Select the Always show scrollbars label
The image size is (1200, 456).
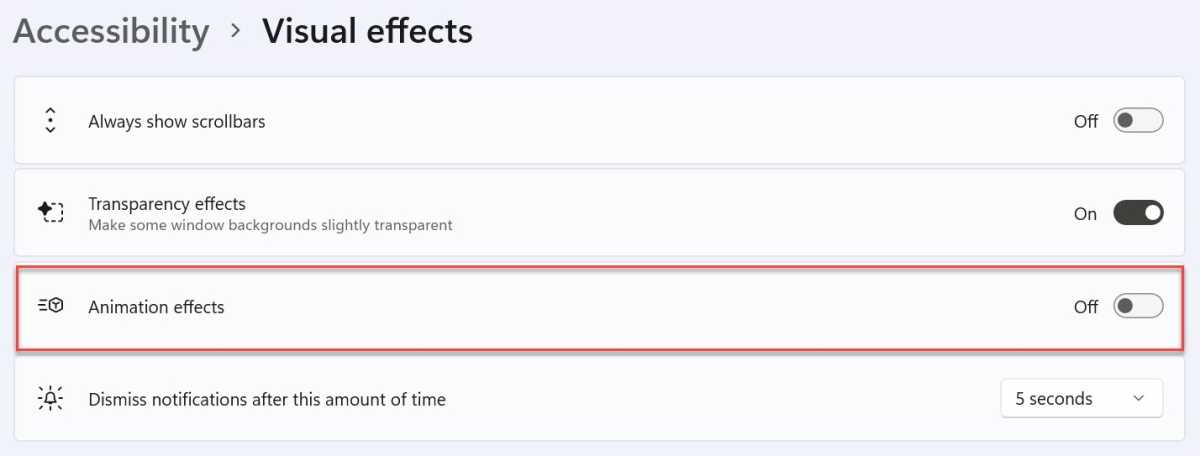pyautogui.click(x=177, y=121)
